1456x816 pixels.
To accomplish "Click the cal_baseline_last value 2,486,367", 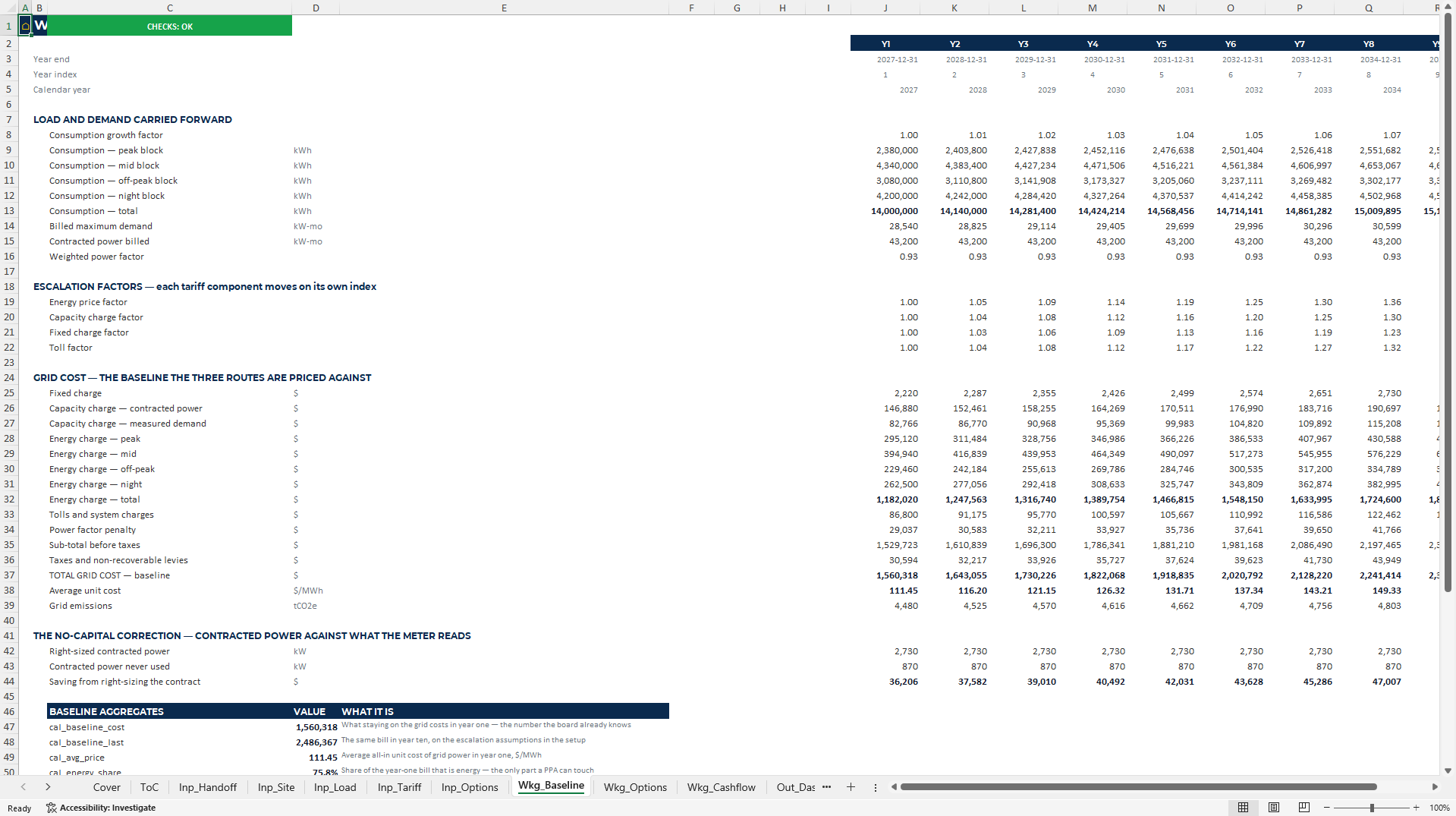I will pyautogui.click(x=316, y=742).
